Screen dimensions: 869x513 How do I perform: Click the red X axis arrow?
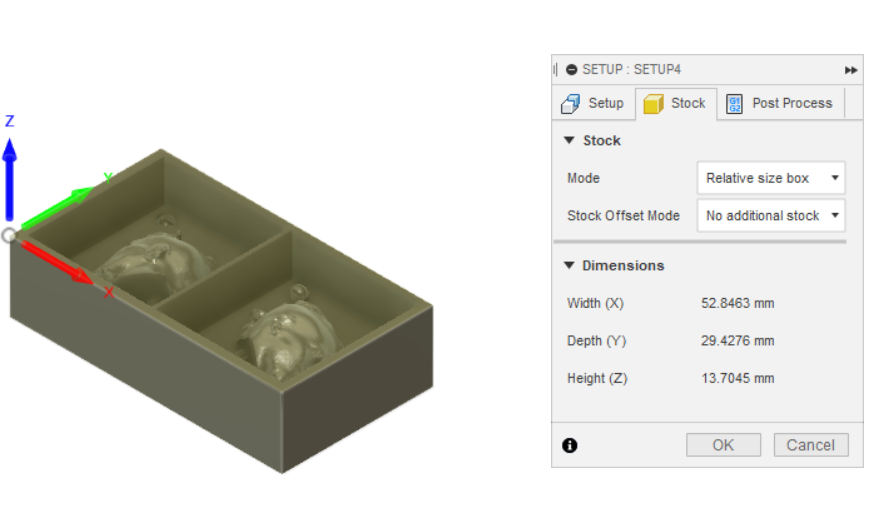click(58, 262)
